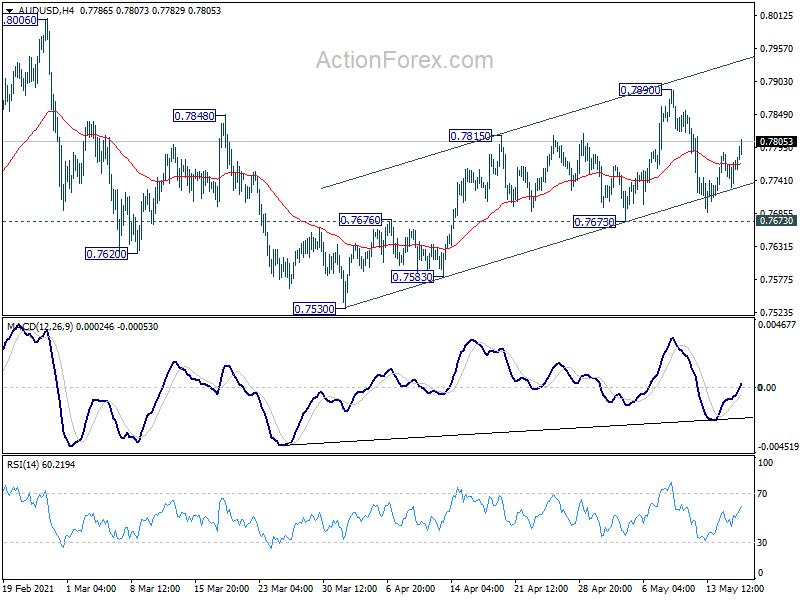Click the 0.76200 low price label
This screenshot has width=800, height=600.
[x=106, y=254]
